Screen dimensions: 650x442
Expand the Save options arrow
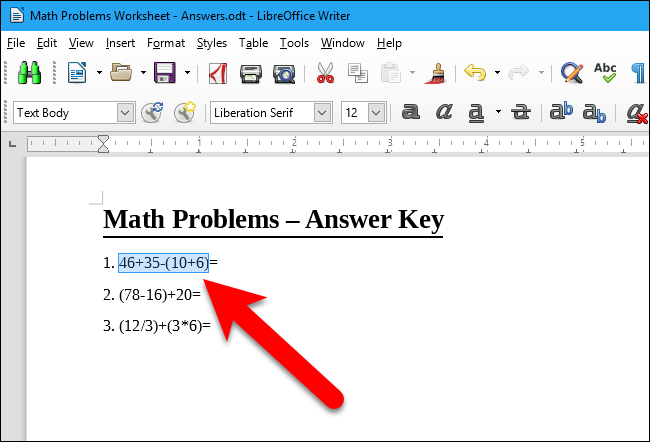187,73
